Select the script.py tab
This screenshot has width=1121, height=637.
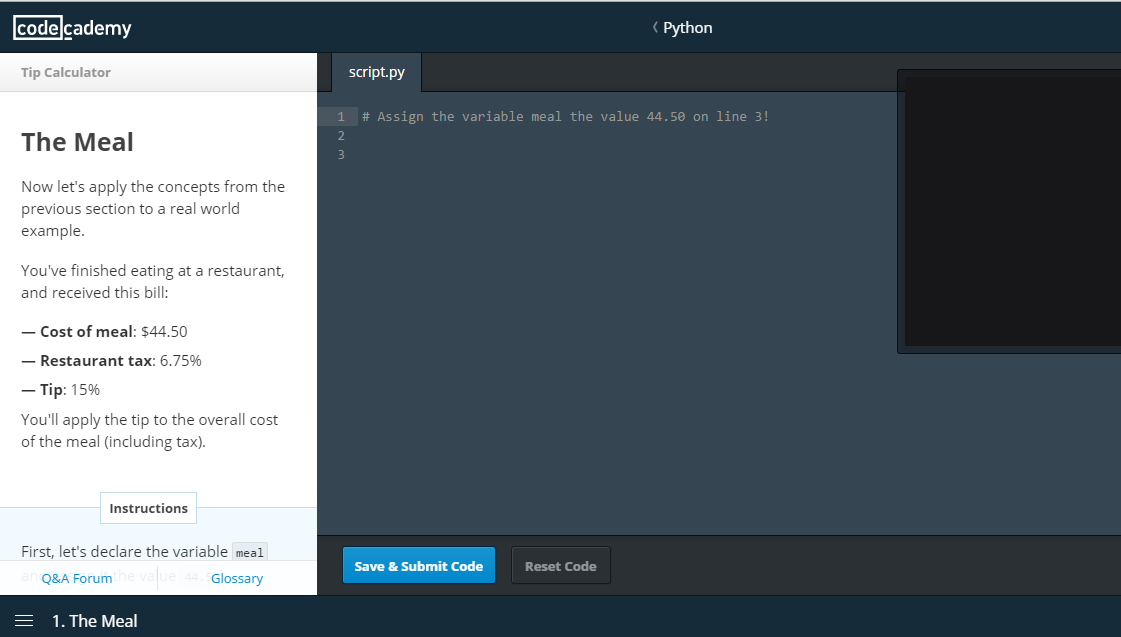pyautogui.click(x=376, y=72)
